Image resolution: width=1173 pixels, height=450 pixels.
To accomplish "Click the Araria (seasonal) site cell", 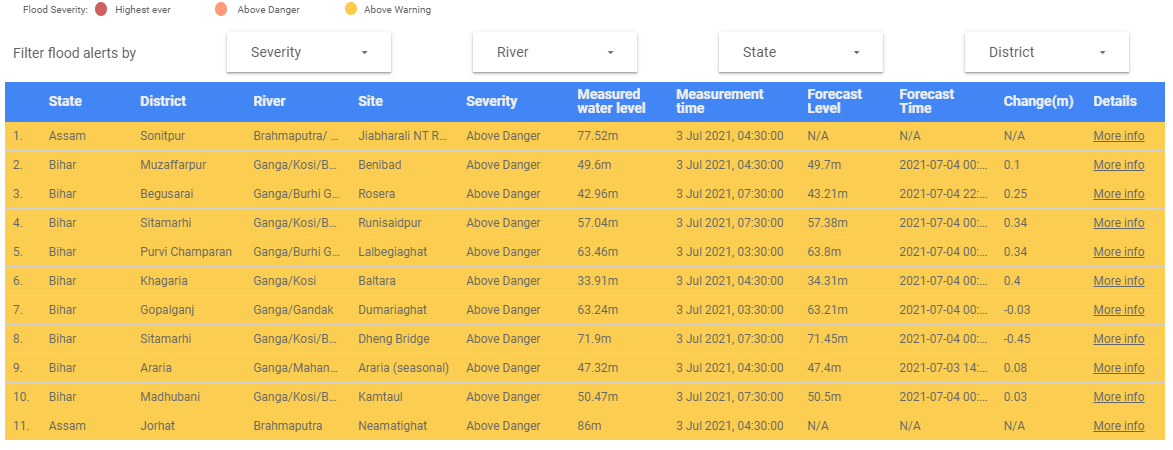I will click(x=403, y=368).
